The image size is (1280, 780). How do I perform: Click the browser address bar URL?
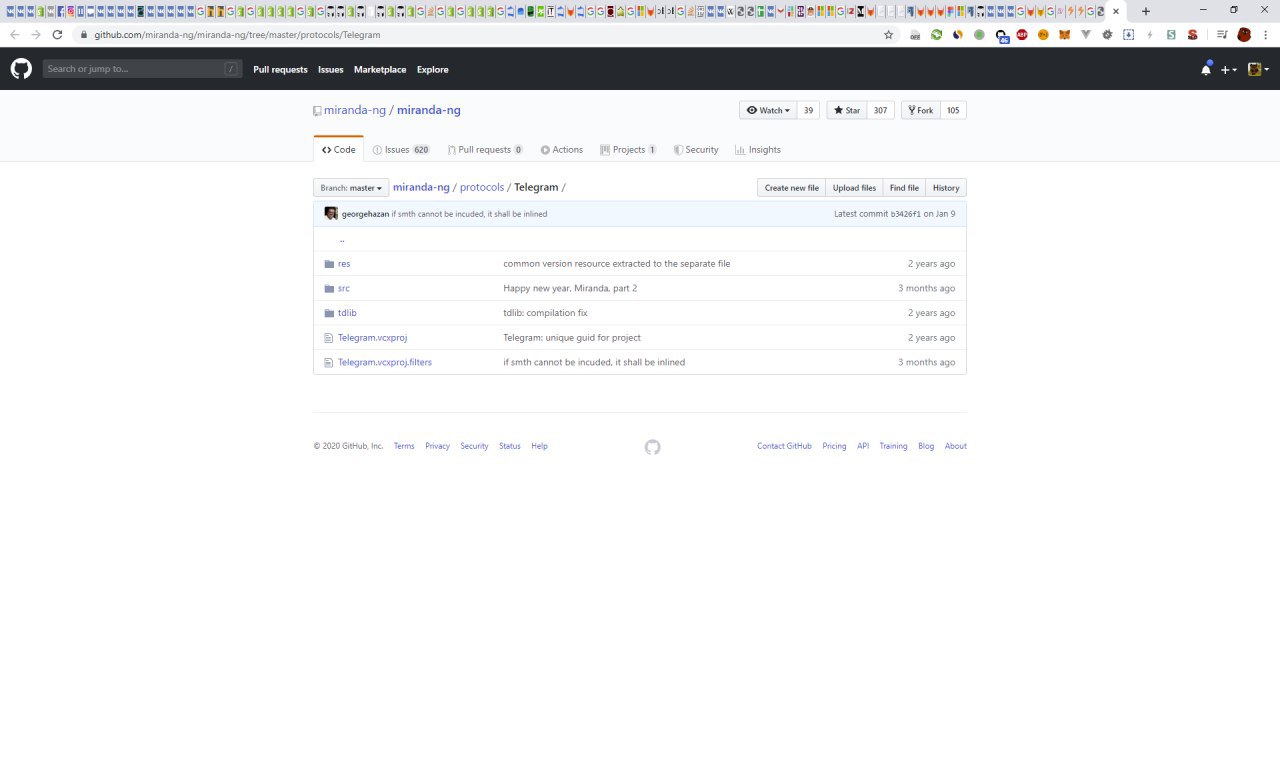pyautogui.click(x=237, y=34)
